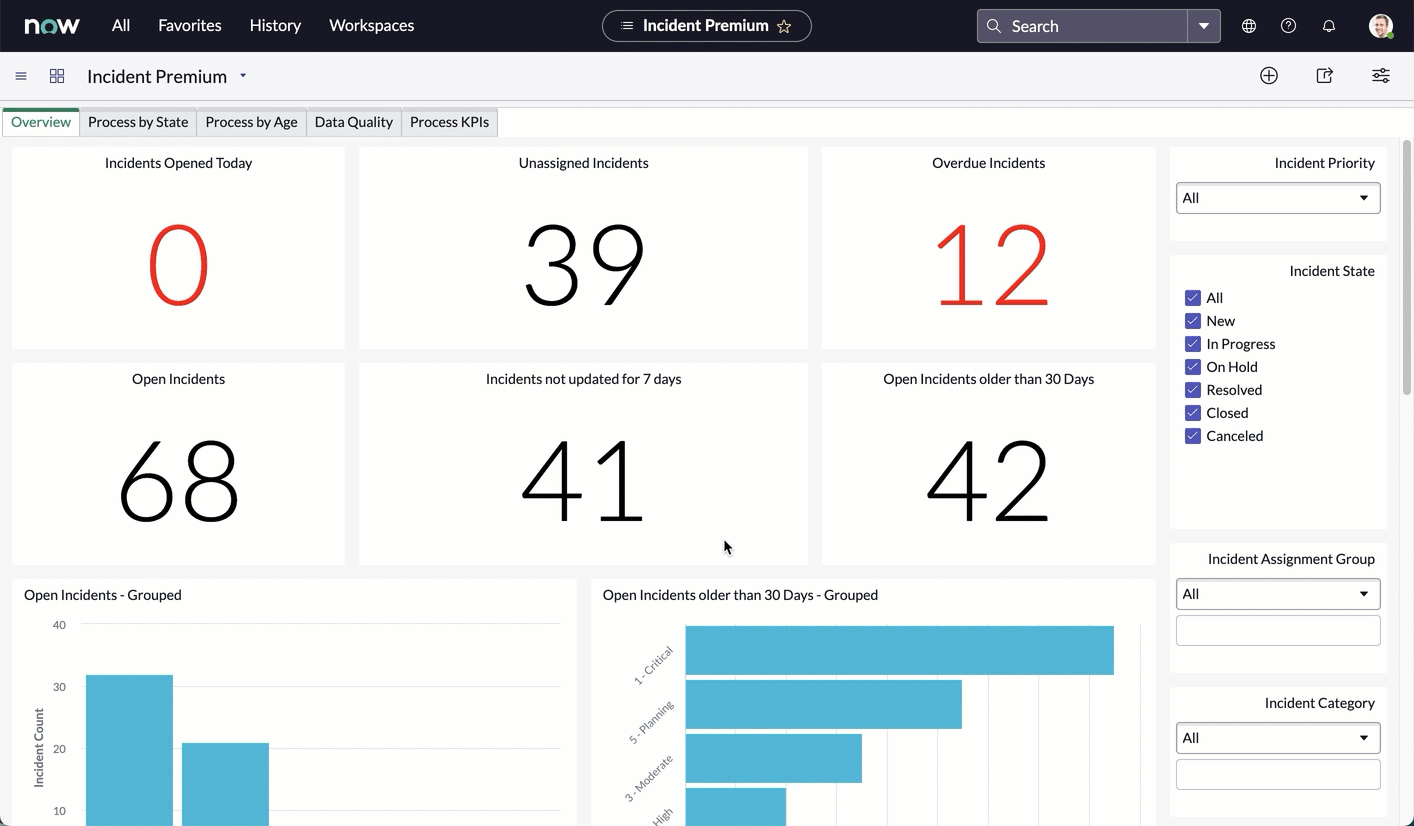The image size is (1414, 826).
Task: Uncheck the In Progress incident state
Action: click(1193, 344)
